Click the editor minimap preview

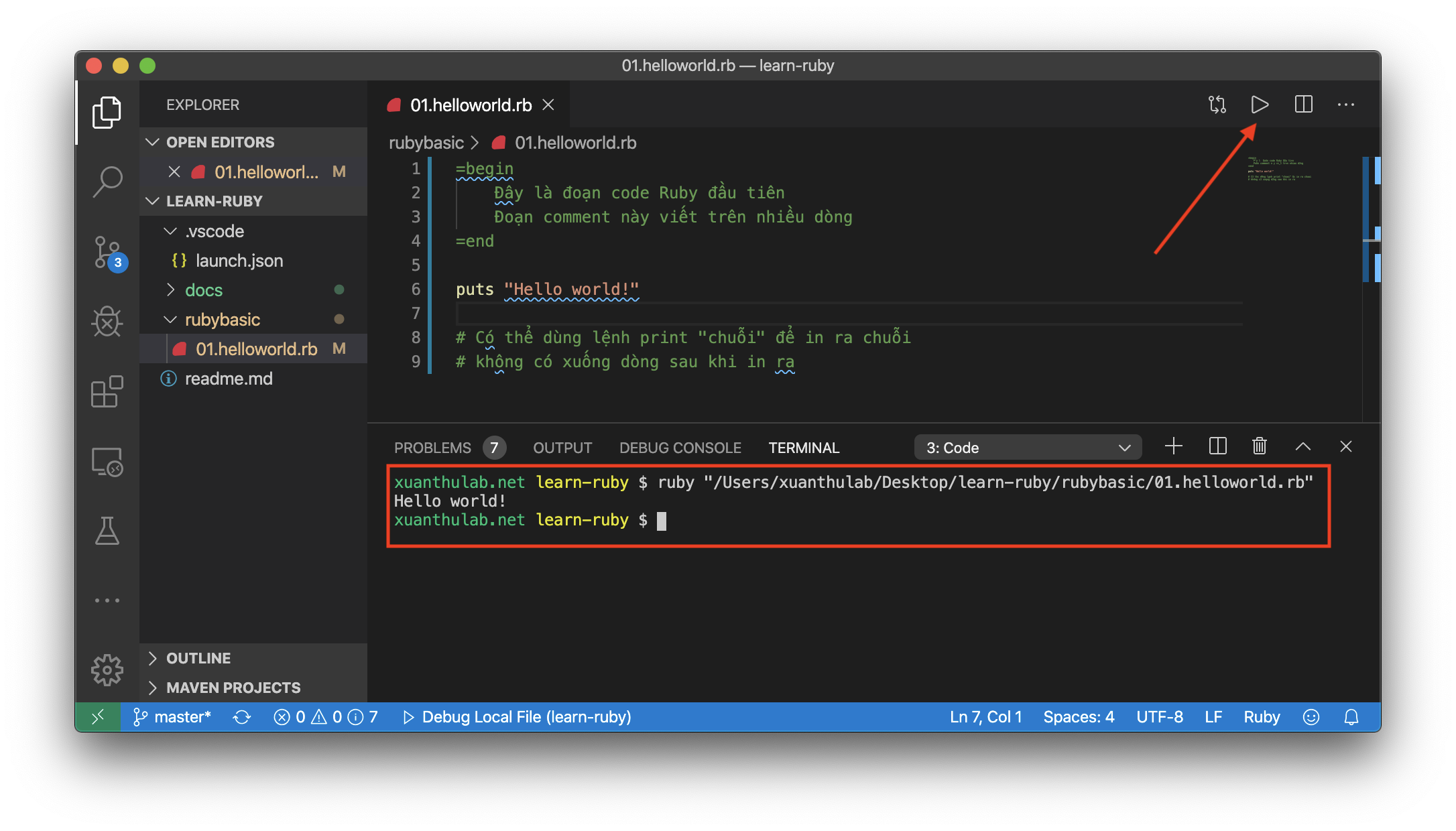1279,170
